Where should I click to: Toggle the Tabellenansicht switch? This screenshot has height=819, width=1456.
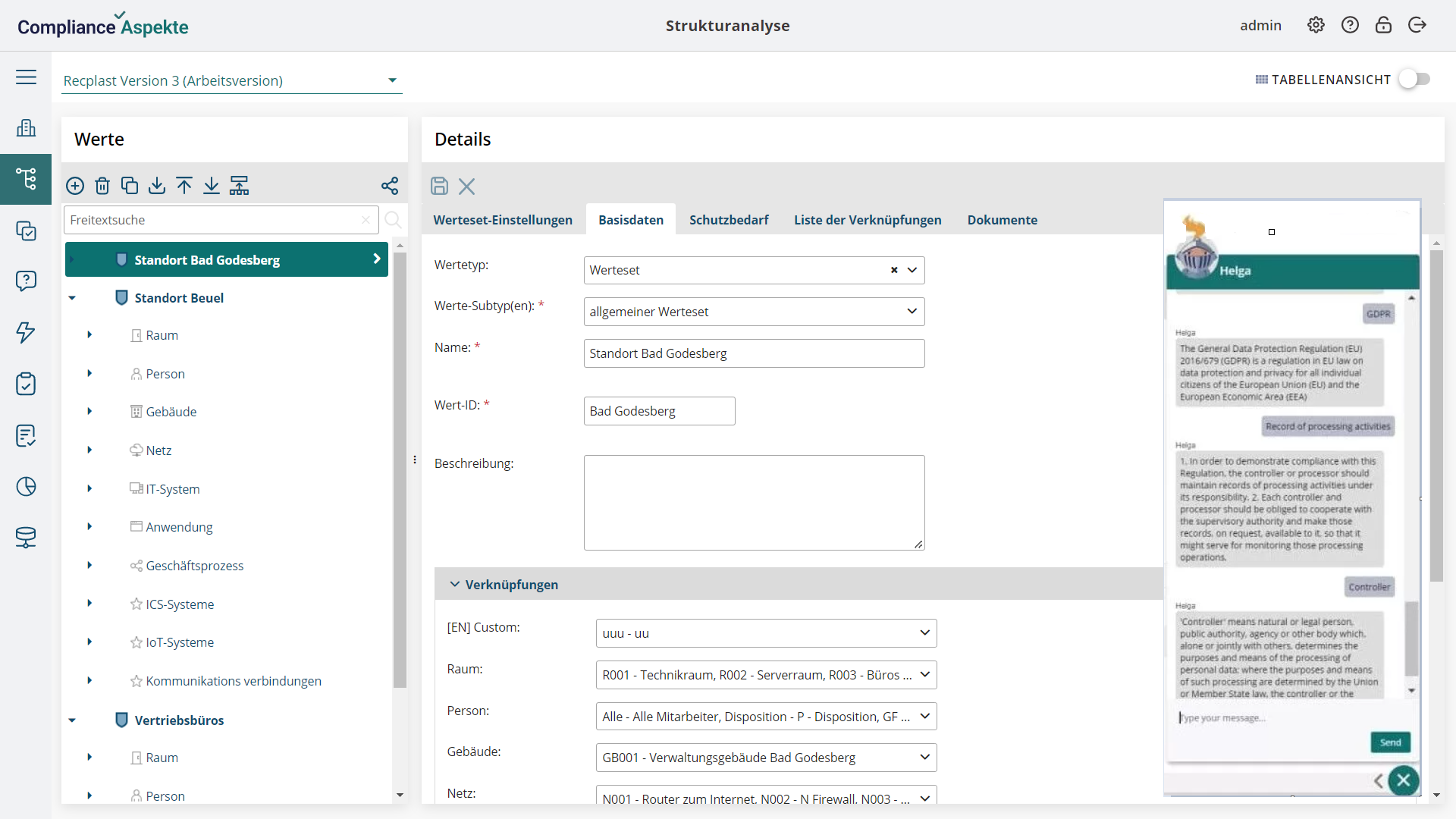click(1415, 79)
